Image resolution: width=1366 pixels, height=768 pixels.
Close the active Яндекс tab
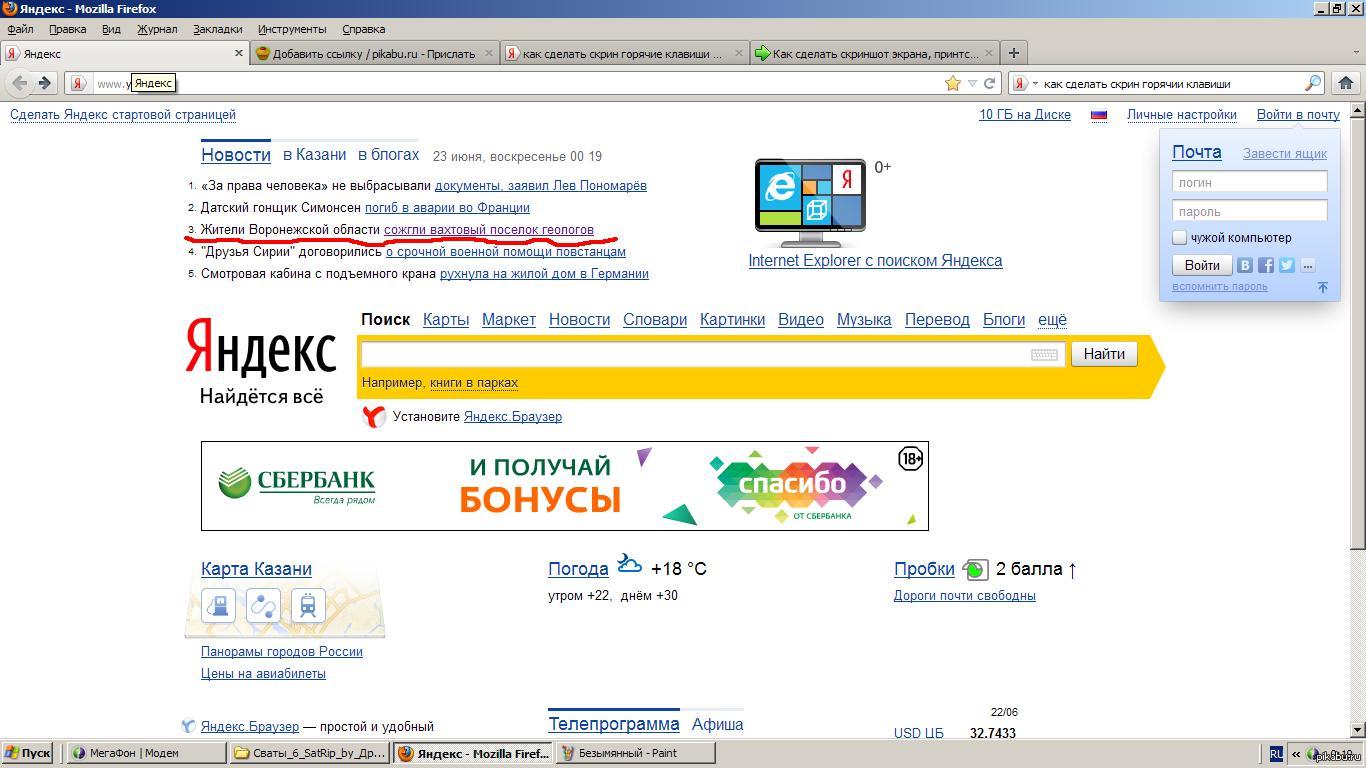point(240,53)
